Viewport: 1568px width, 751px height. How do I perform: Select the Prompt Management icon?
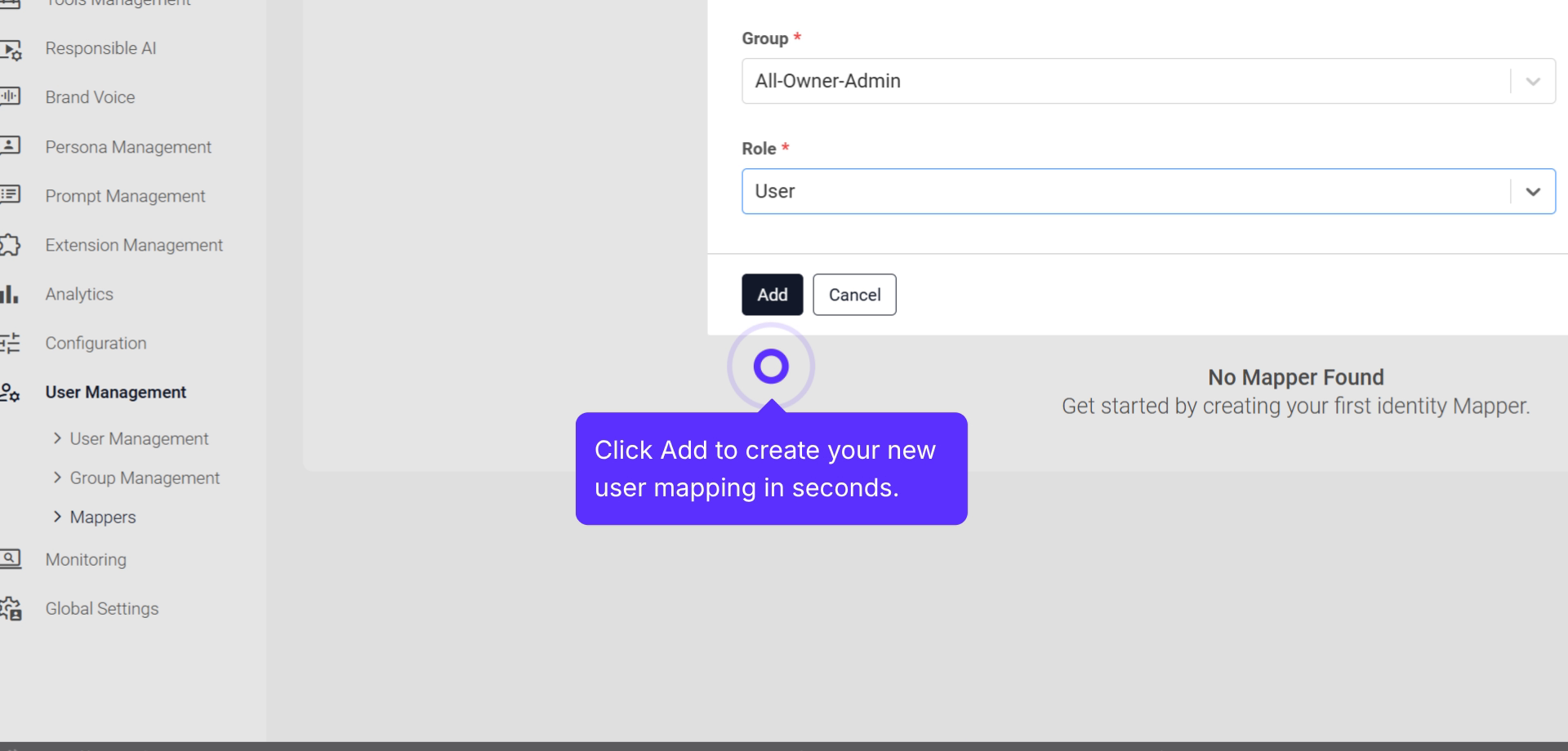pyautogui.click(x=11, y=195)
